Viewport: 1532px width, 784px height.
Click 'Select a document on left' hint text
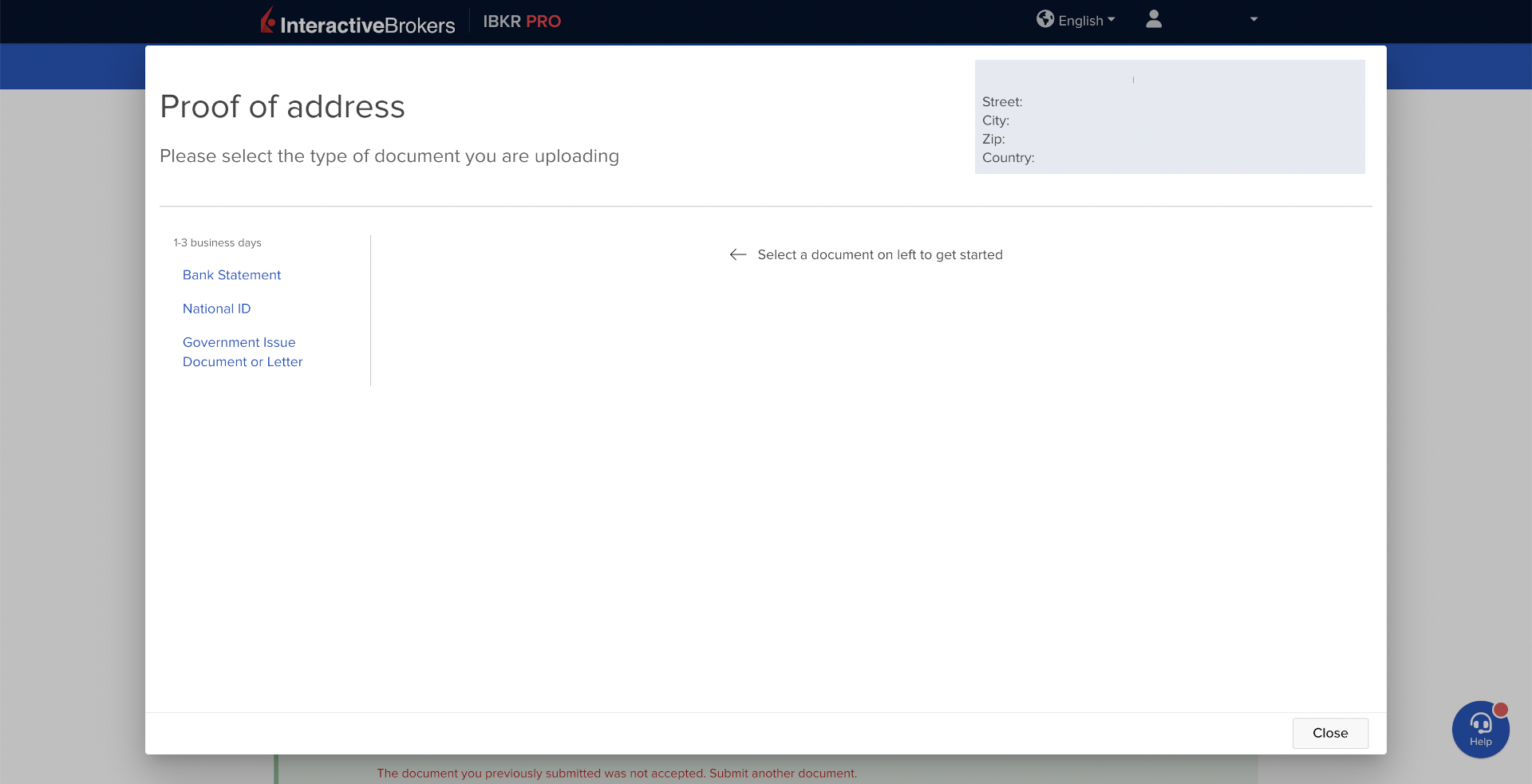879,254
